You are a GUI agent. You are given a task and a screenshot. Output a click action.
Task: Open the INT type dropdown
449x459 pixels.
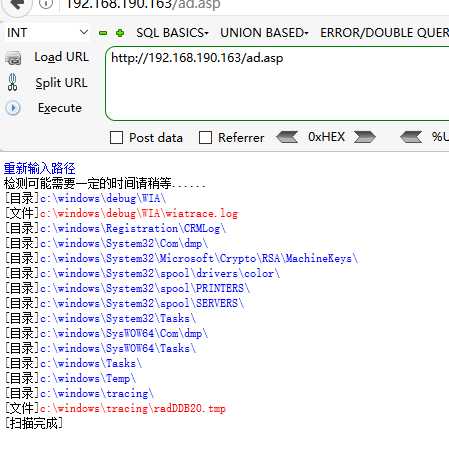[x=47, y=33]
